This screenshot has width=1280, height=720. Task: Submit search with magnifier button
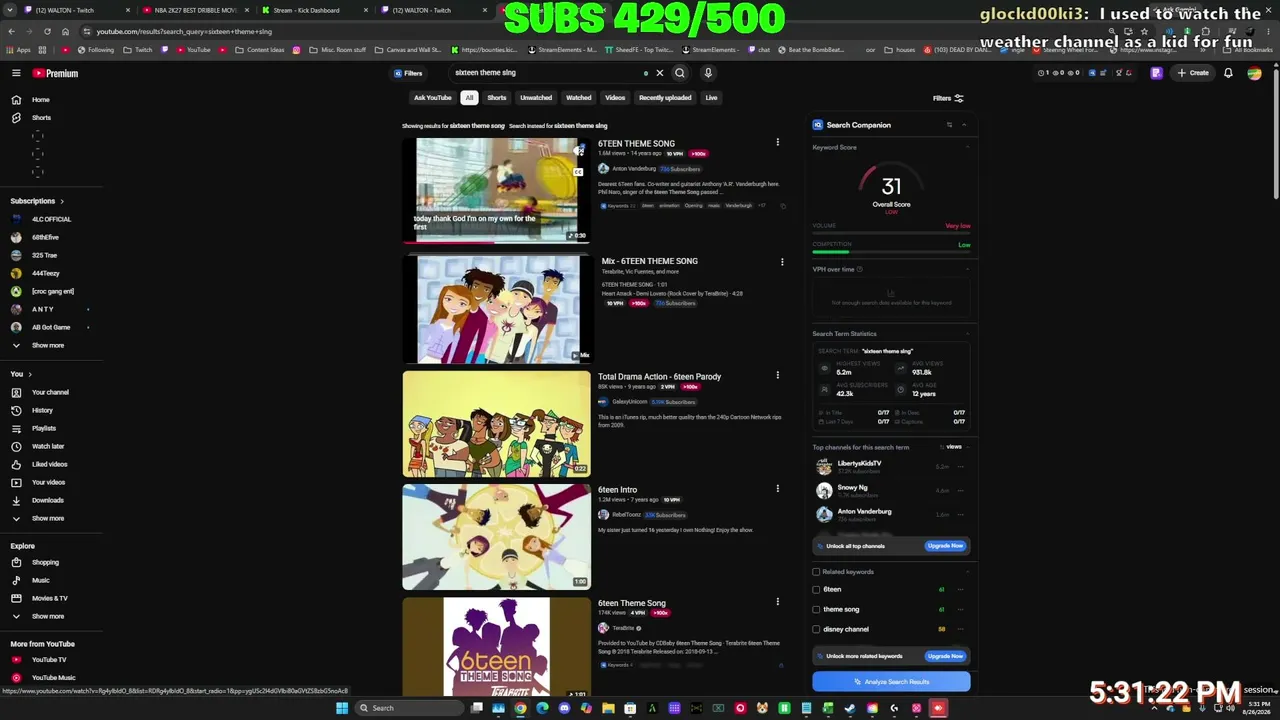(680, 73)
